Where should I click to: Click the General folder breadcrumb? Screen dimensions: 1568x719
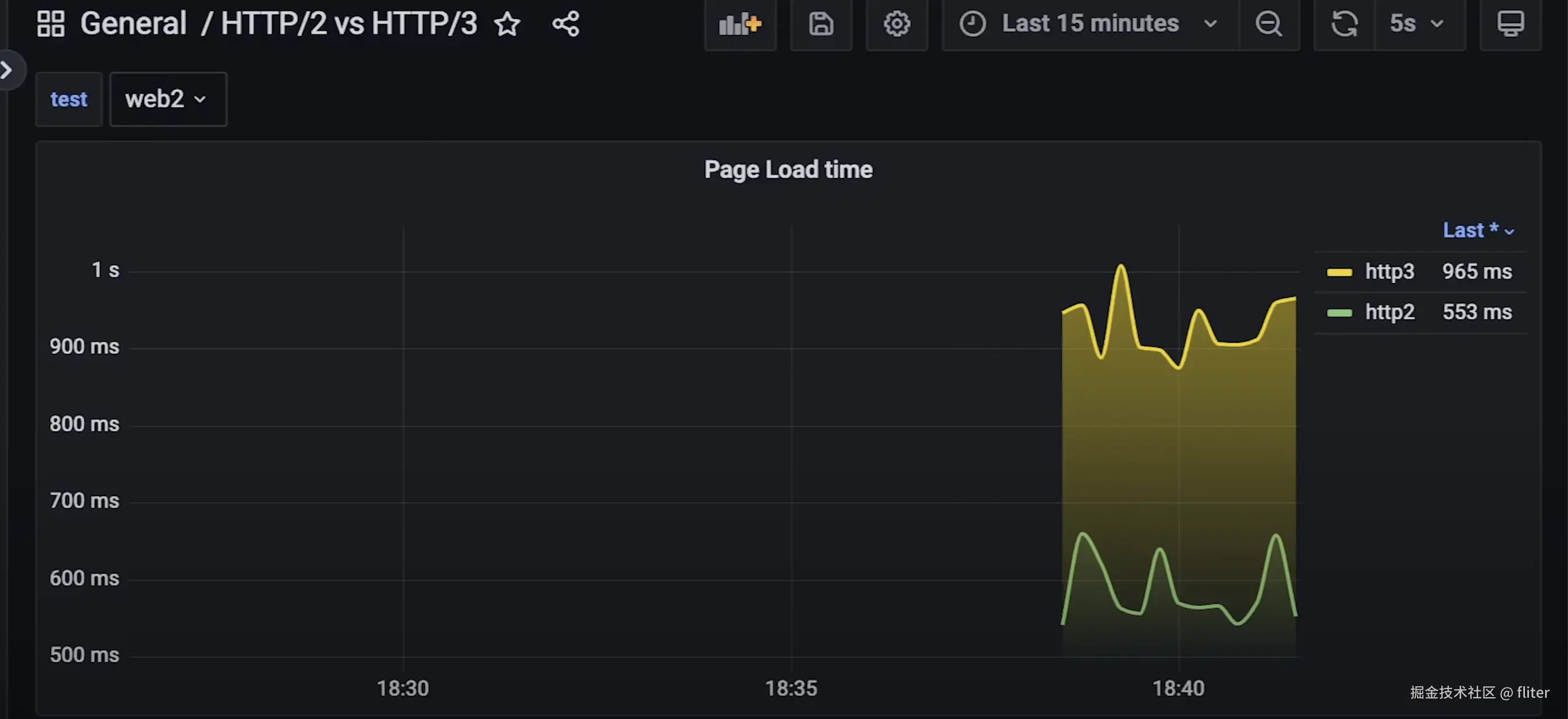[x=133, y=24]
